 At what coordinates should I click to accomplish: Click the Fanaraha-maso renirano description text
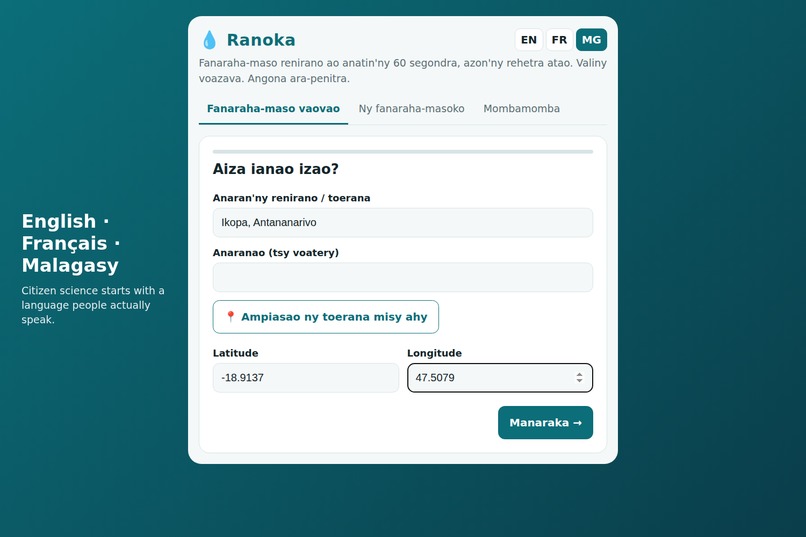[x=402, y=70]
